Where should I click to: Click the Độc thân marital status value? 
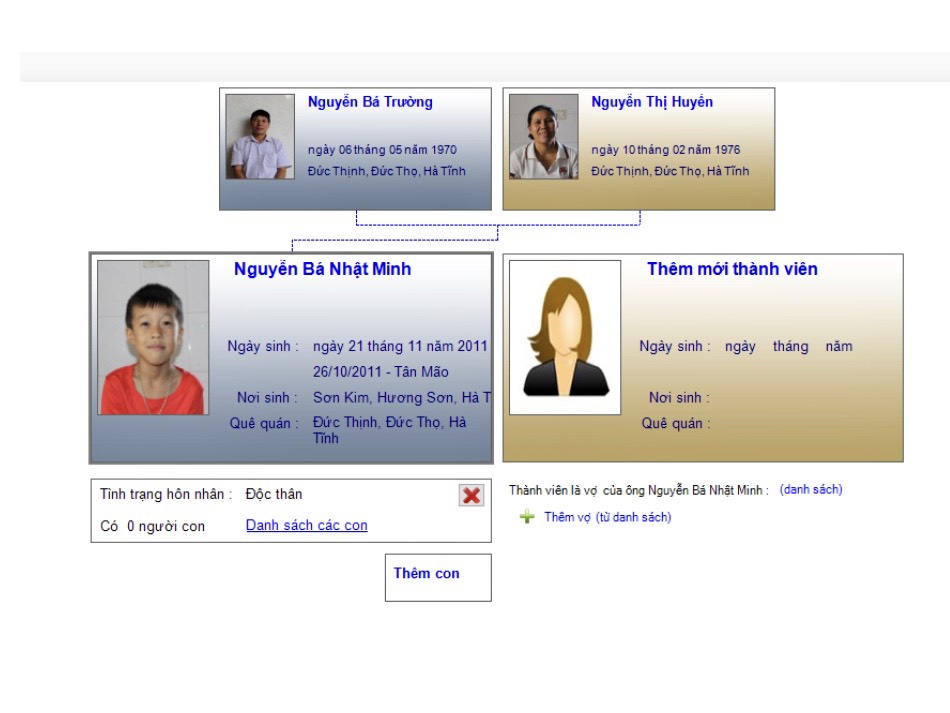pyautogui.click(x=274, y=494)
